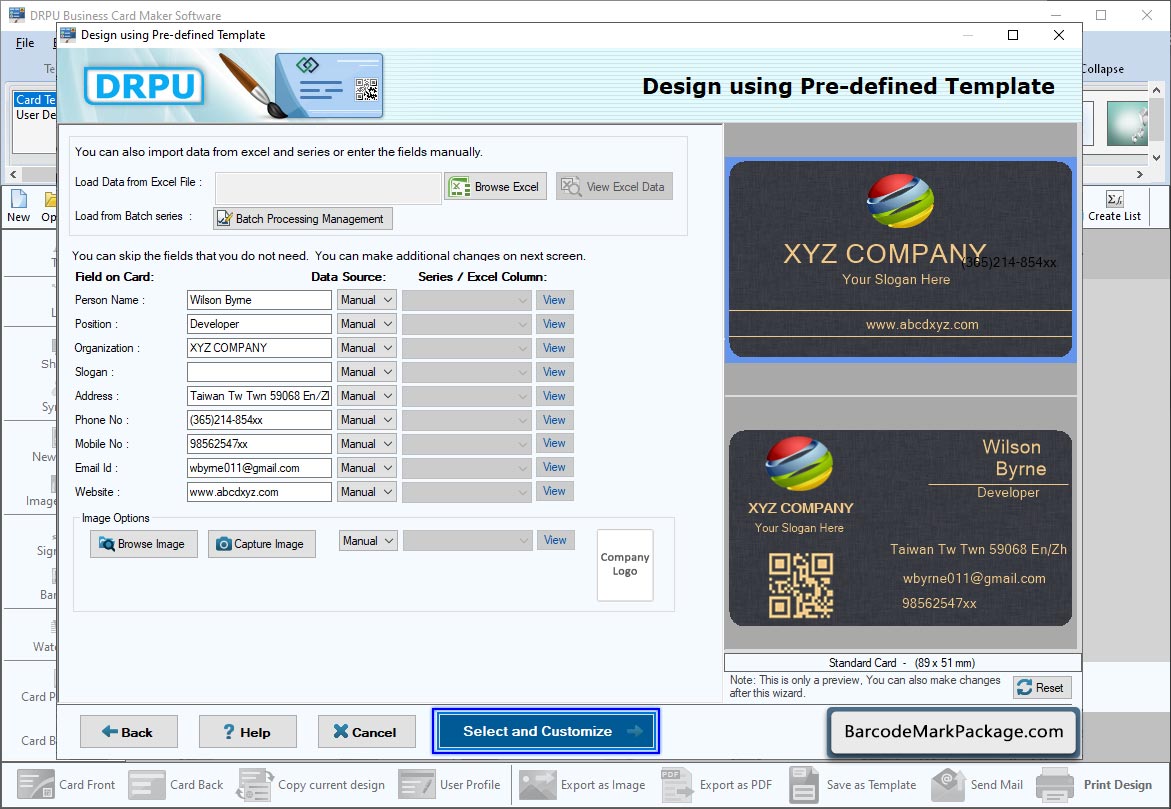The width and height of the screenshot is (1171, 809).
Task: Open Person Name data source dropdown
Action: (x=366, y=300)
